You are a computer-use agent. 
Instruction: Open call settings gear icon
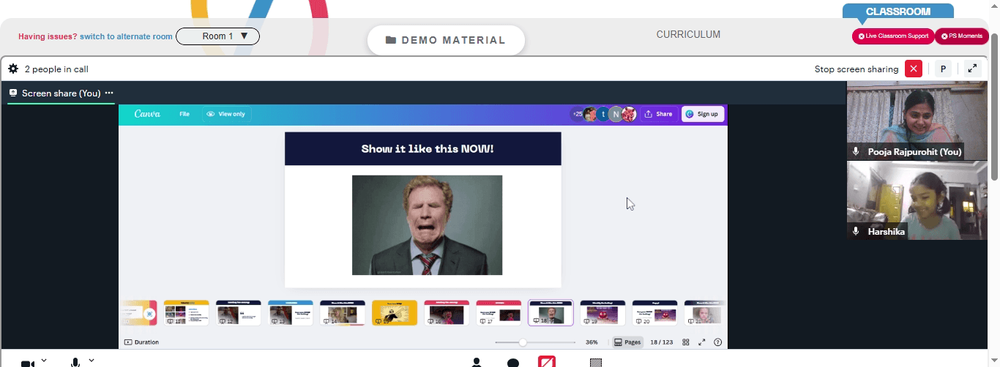[x=13, y=69]
